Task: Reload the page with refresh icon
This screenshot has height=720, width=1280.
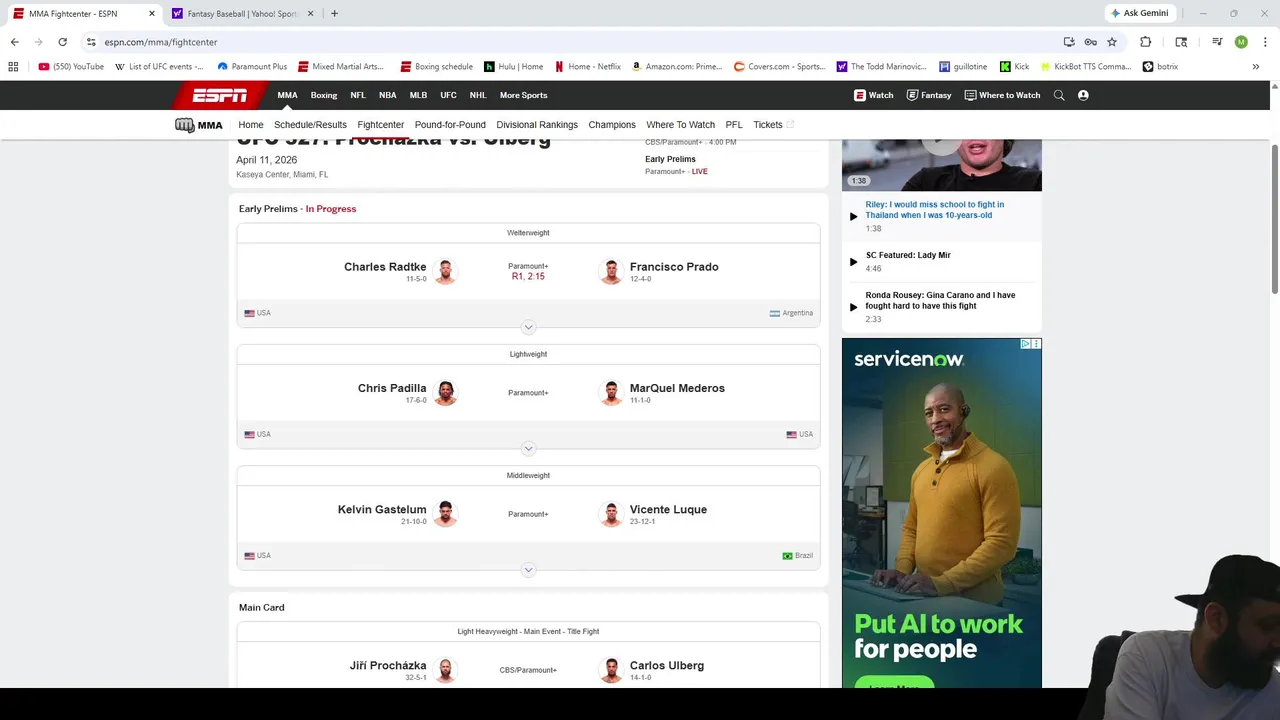Action: [62, 42]
